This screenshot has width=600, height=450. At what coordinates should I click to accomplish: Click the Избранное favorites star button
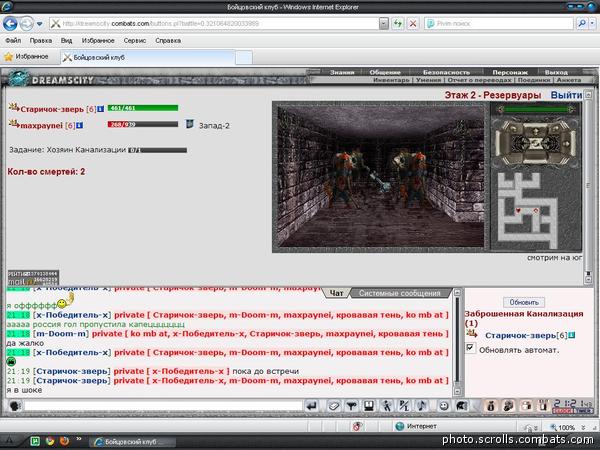(x=26, y=57)
